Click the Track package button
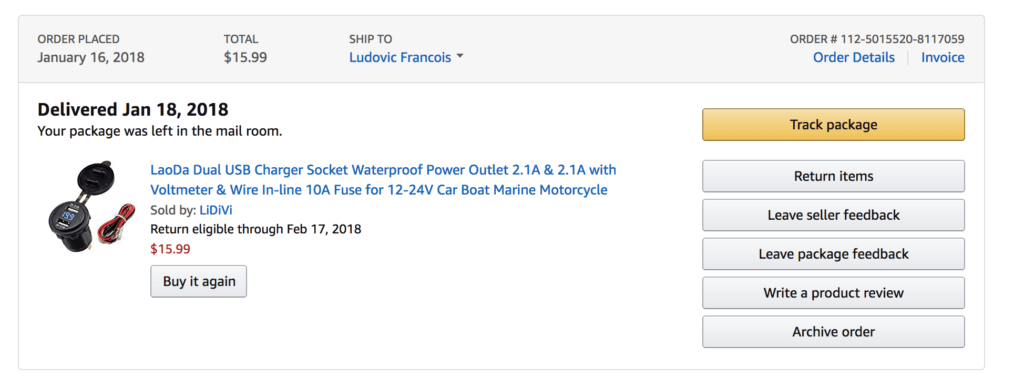Image resolution: width=1024 pixels, height=388 pixels. tap(833, 125)
